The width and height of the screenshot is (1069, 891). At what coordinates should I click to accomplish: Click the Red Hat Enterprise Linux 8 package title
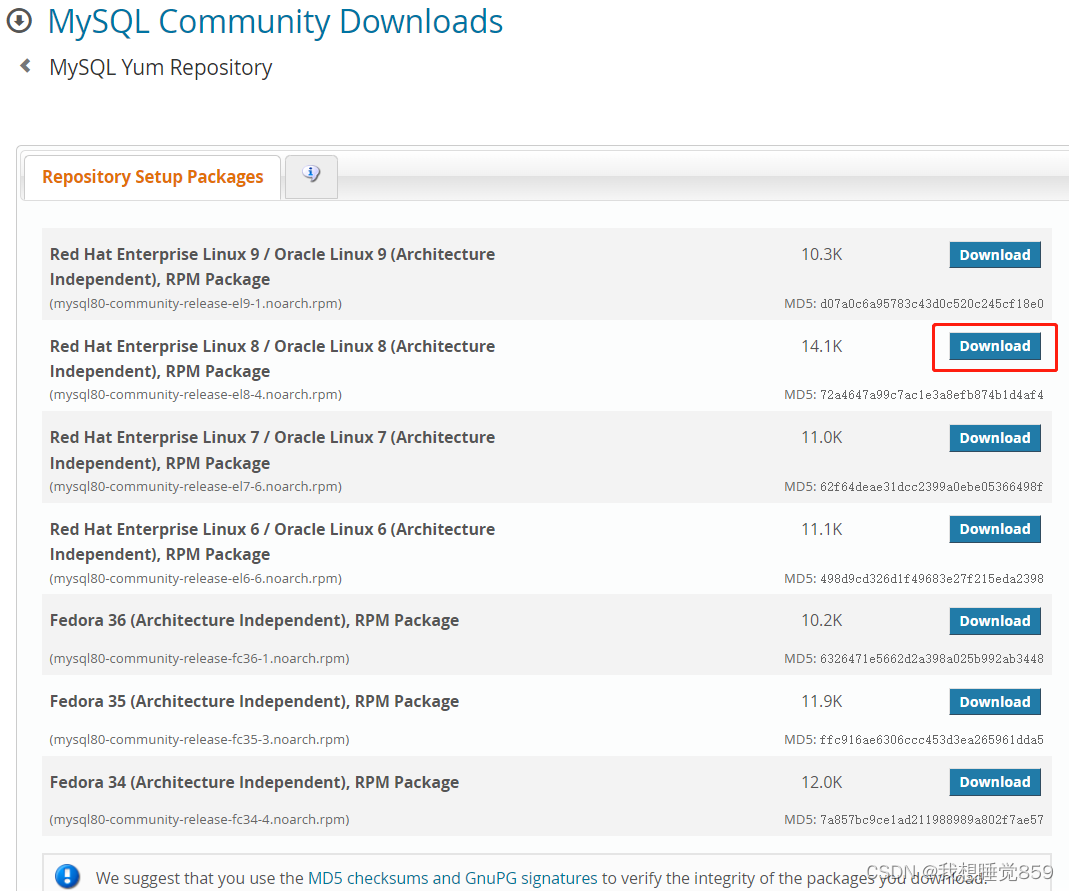click(273, 359)
